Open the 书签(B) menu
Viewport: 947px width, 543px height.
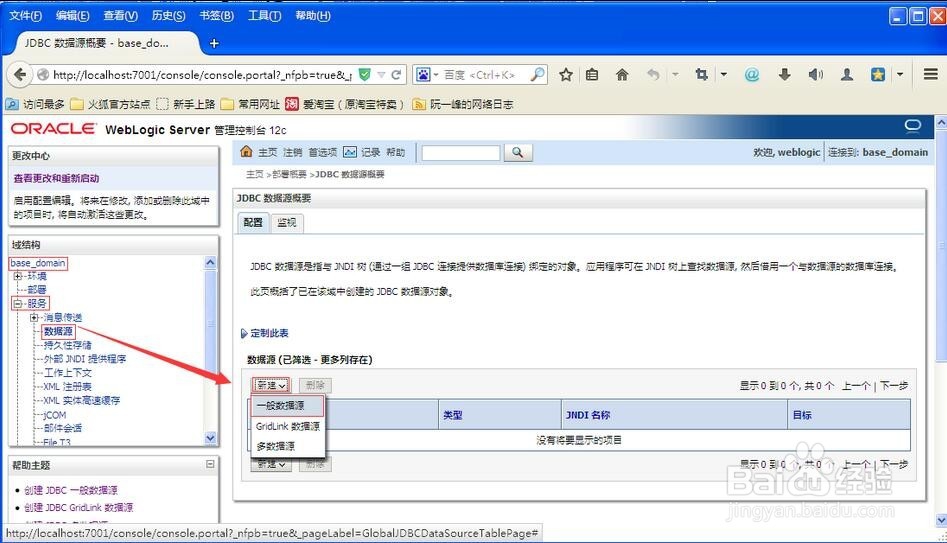(216, 16)
